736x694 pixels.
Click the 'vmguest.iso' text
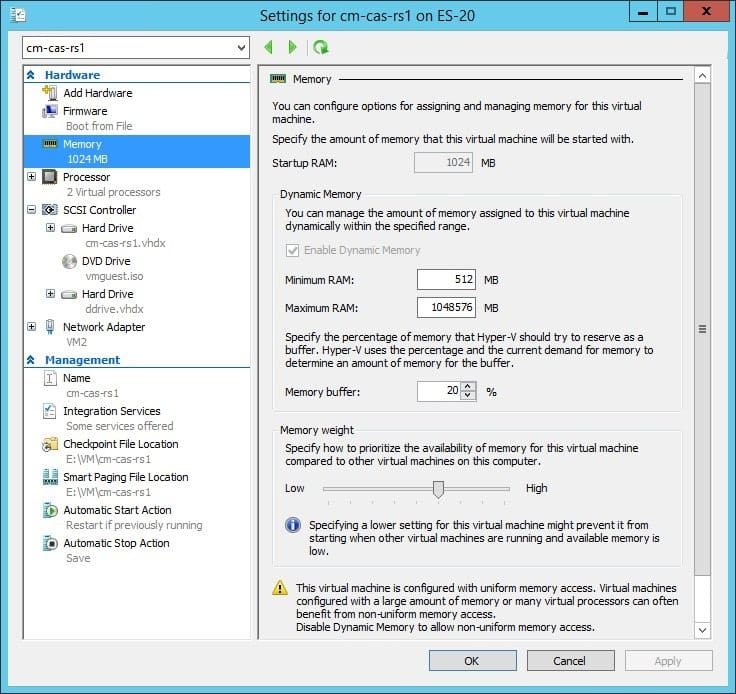point(114,276)
